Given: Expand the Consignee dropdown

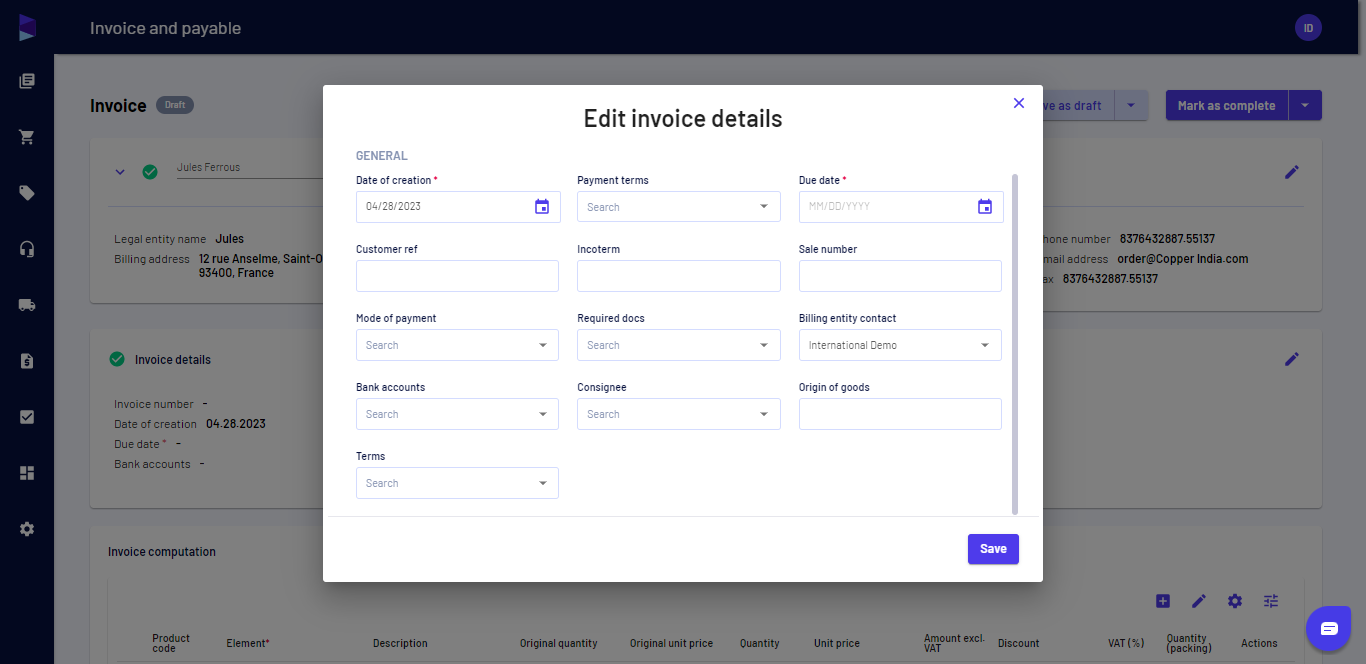Looking at the screenshot, I should coord(764,414).
